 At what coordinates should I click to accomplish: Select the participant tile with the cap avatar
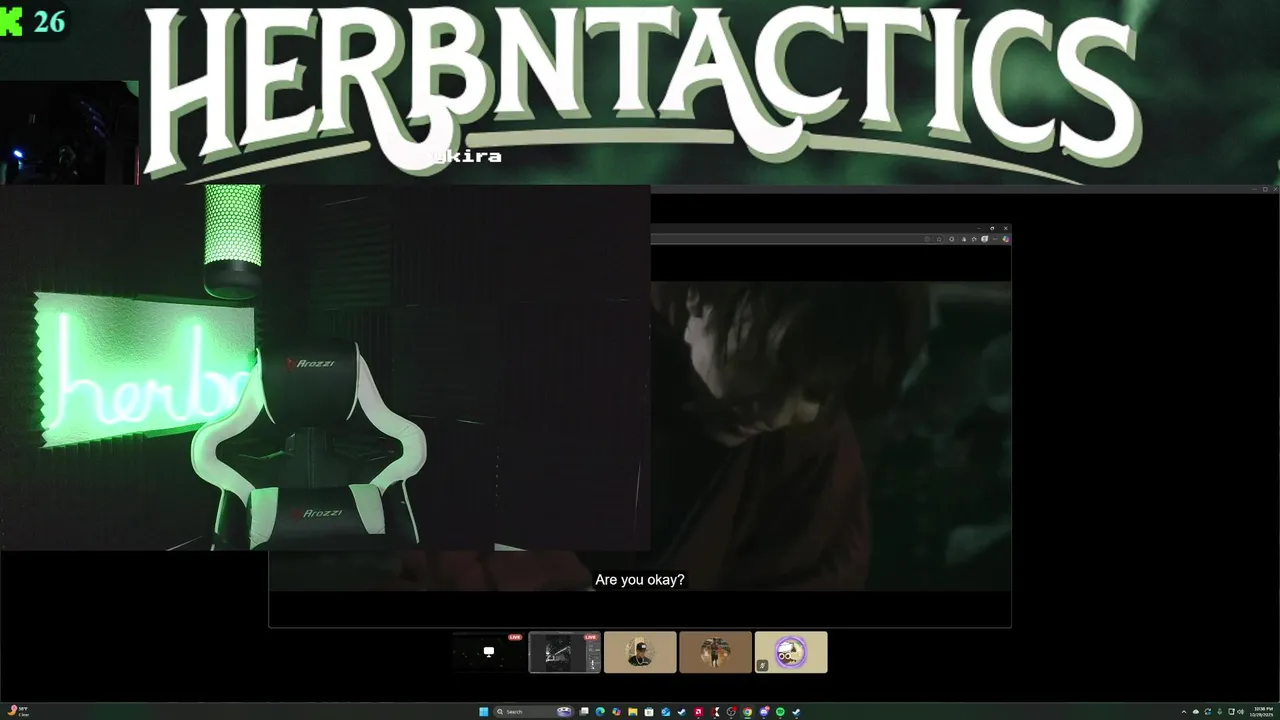(640, 652)
